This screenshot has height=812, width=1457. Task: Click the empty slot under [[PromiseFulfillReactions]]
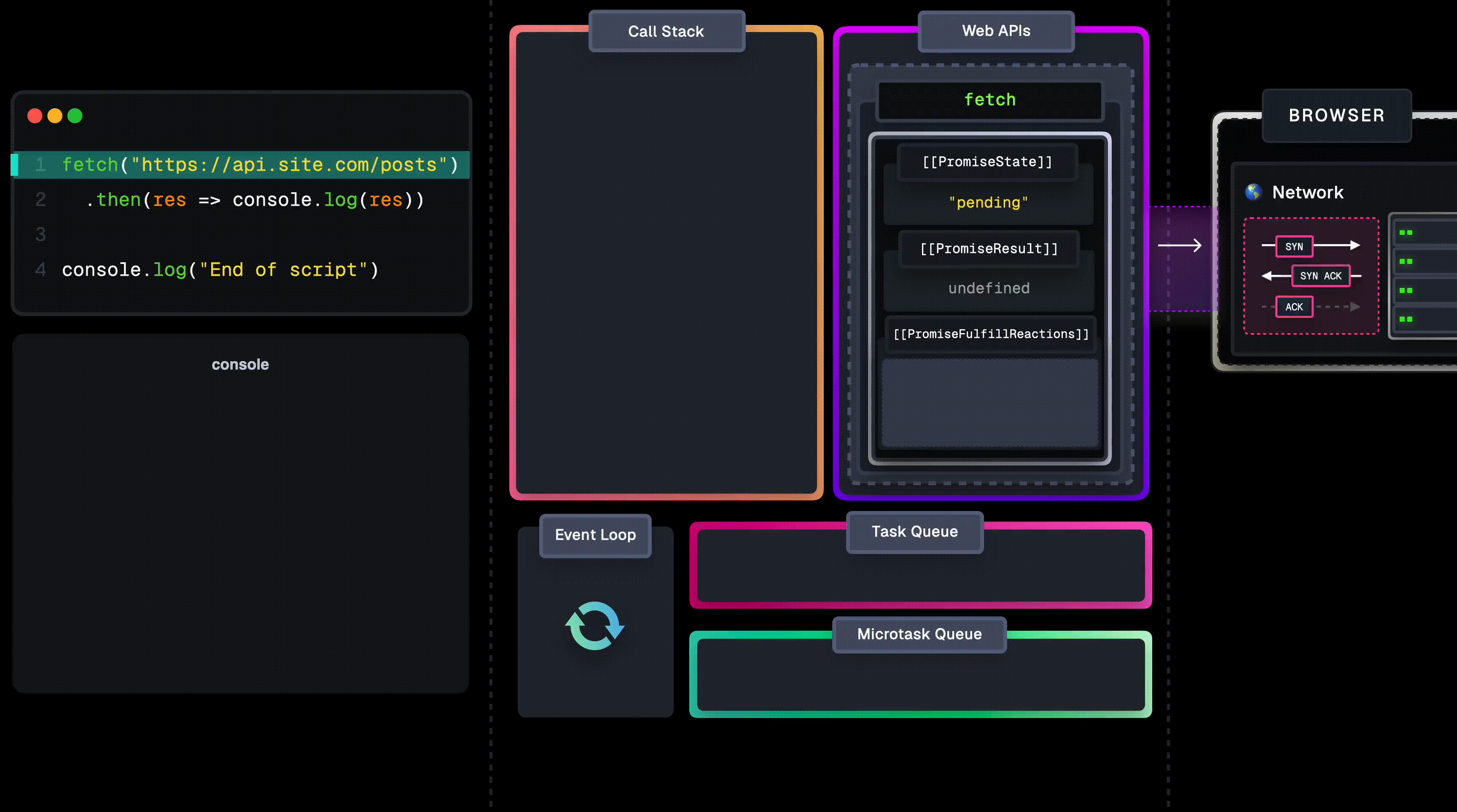(x=990, y=403)
